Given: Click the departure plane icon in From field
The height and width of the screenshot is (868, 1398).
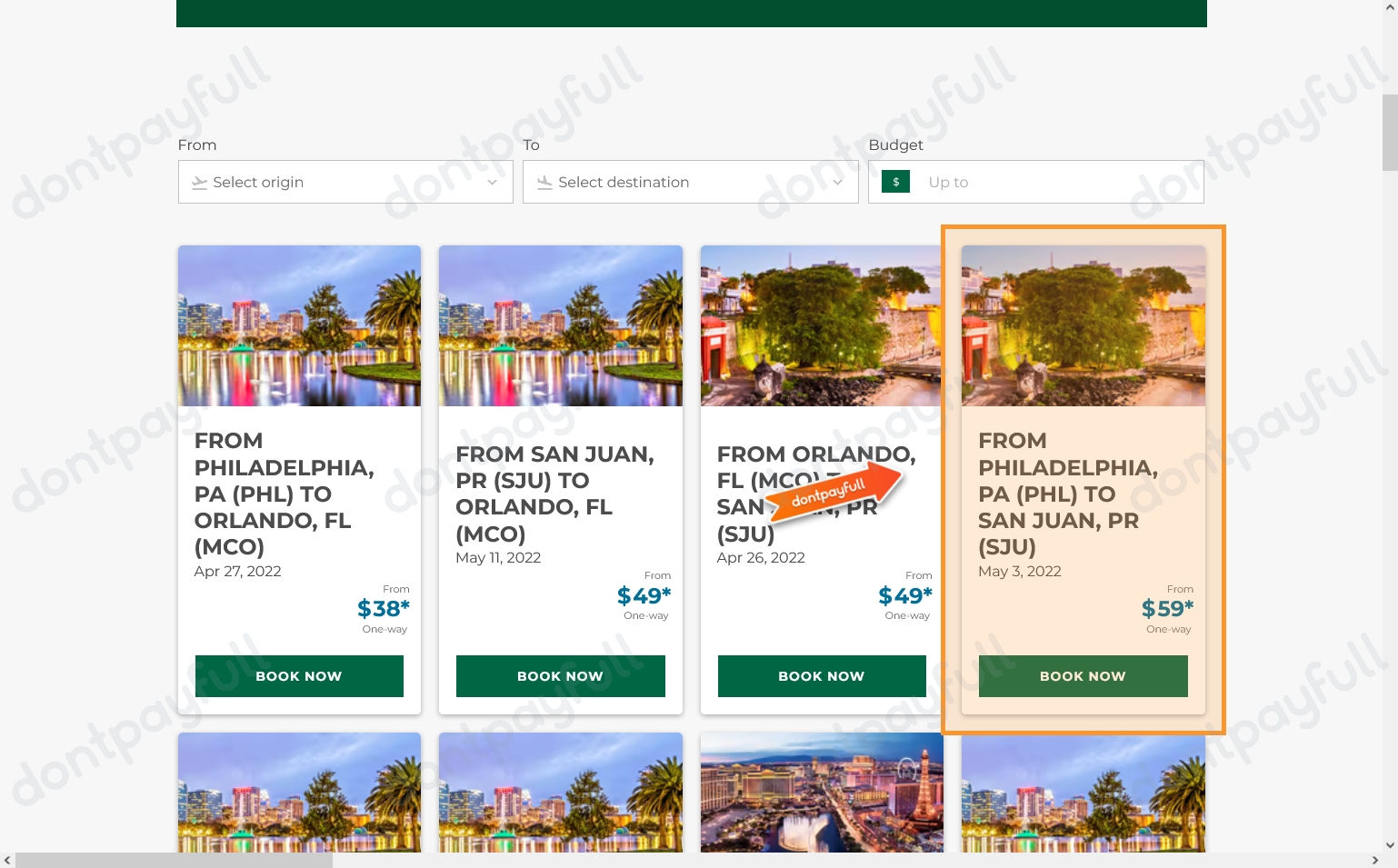Looking at the screenshot, I should [x=199, y=182].
